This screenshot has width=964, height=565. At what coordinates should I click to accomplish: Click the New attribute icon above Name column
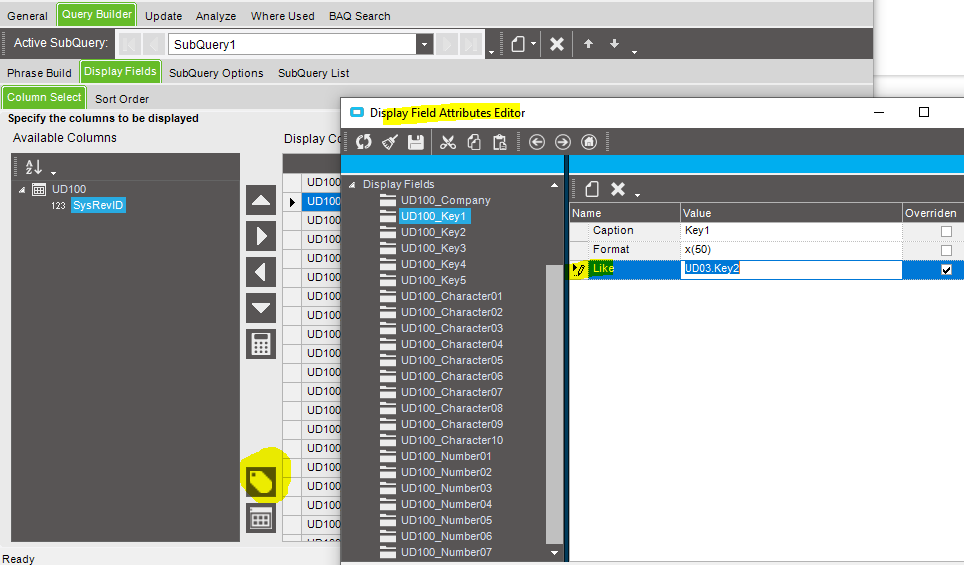pos(592,189)
